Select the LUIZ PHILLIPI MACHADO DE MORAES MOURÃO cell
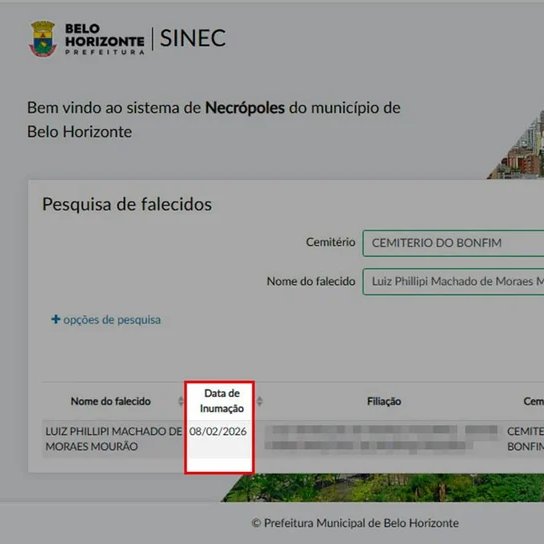The height and width of the screenshot is (544, 544). click(113, 439)
